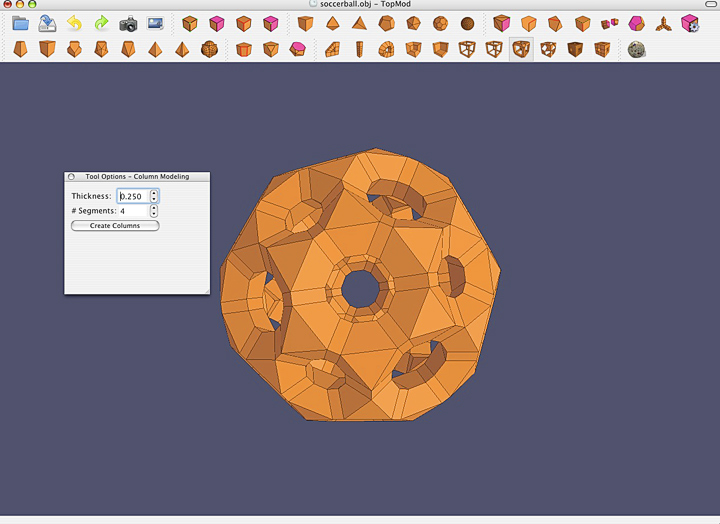
Task: Click the three-pronged orange shape icon
Action: click(x=662, y=23)
